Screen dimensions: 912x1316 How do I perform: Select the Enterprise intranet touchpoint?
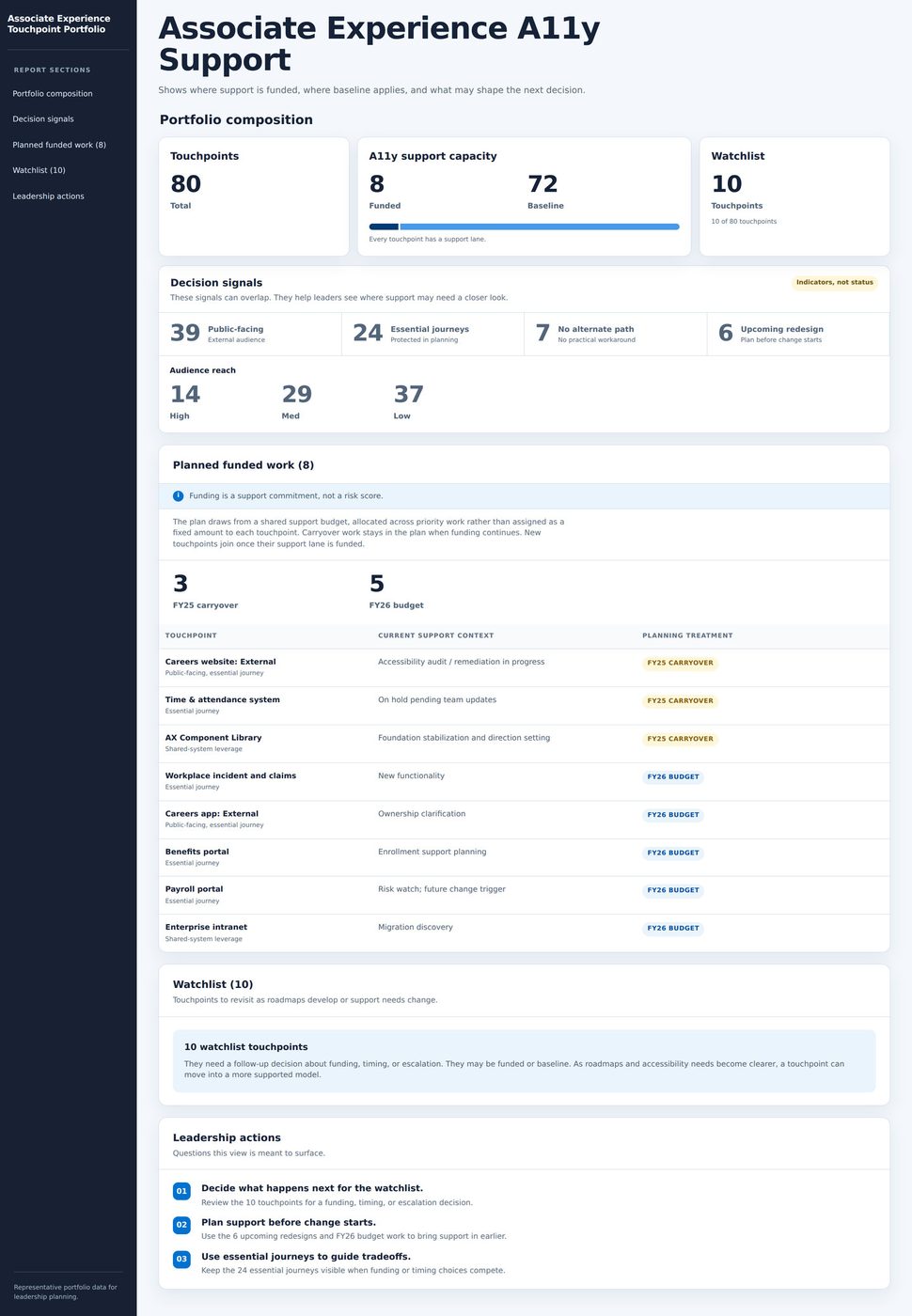(x=524, y=933)
